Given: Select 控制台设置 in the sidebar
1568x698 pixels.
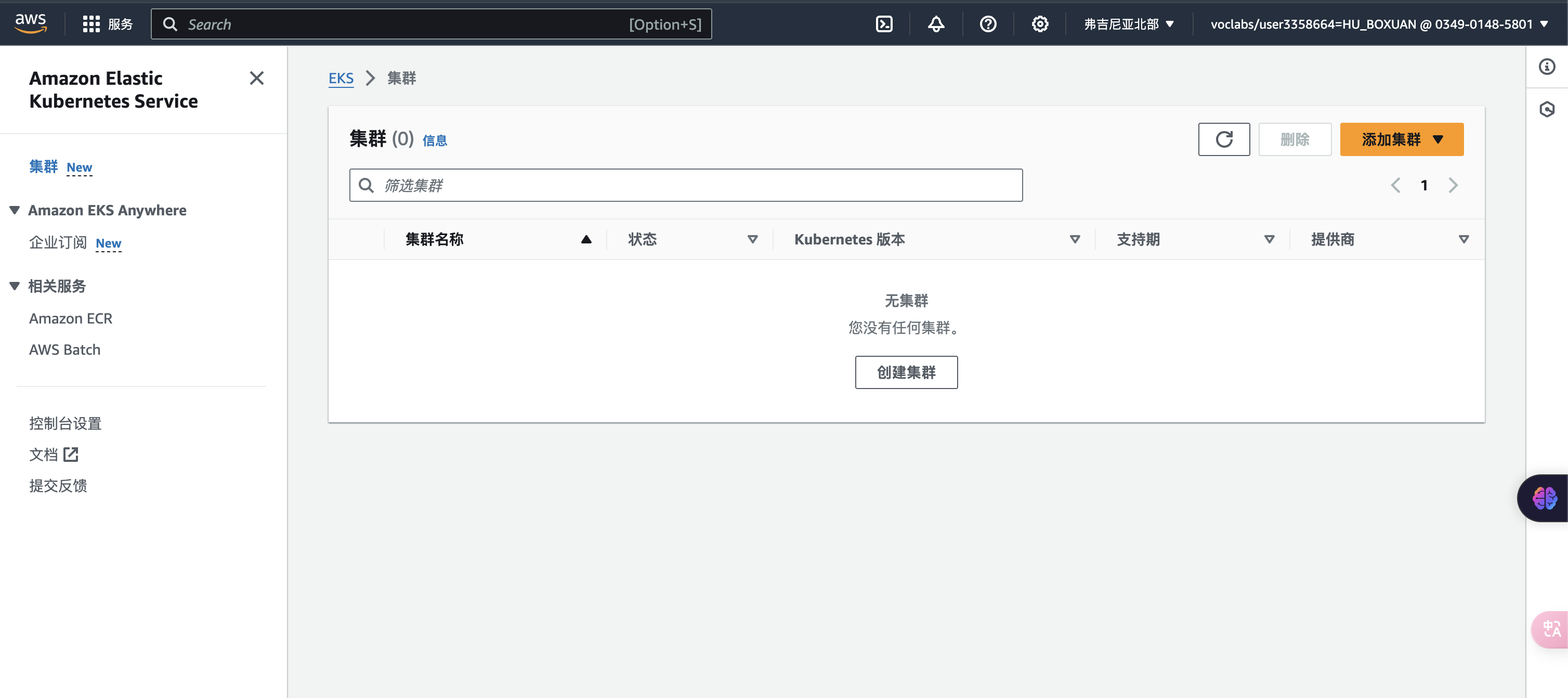Looking at the screenshot, I should pyautogui.click(x=65, y=423).
